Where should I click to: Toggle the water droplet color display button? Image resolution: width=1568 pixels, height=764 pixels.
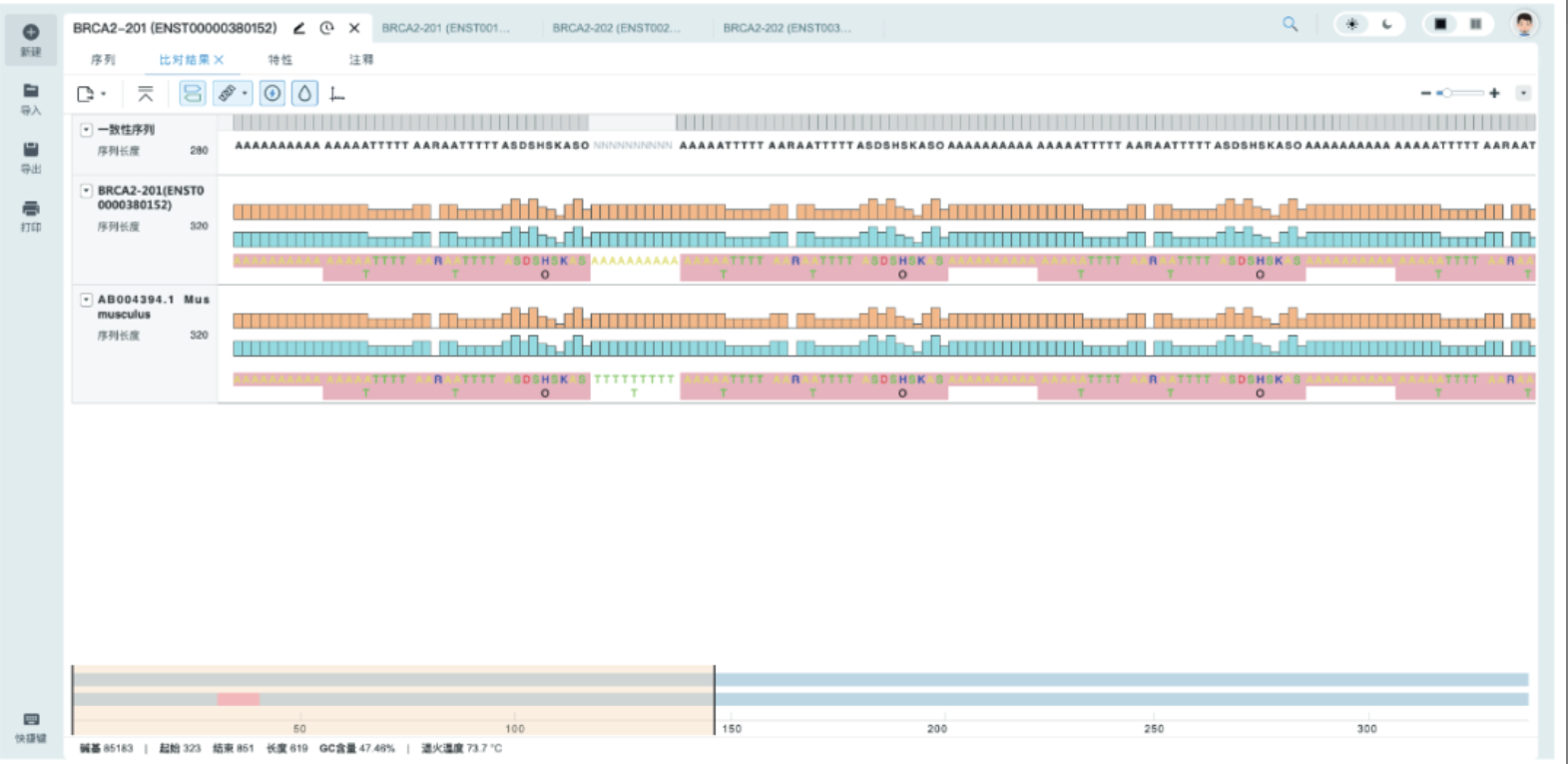point(304,94)
